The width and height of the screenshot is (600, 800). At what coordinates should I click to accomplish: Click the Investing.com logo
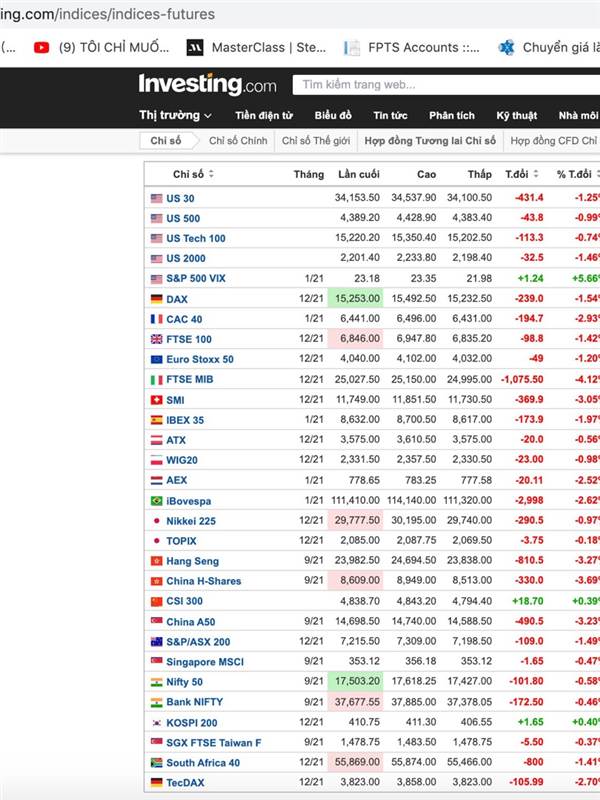(207, 85)
